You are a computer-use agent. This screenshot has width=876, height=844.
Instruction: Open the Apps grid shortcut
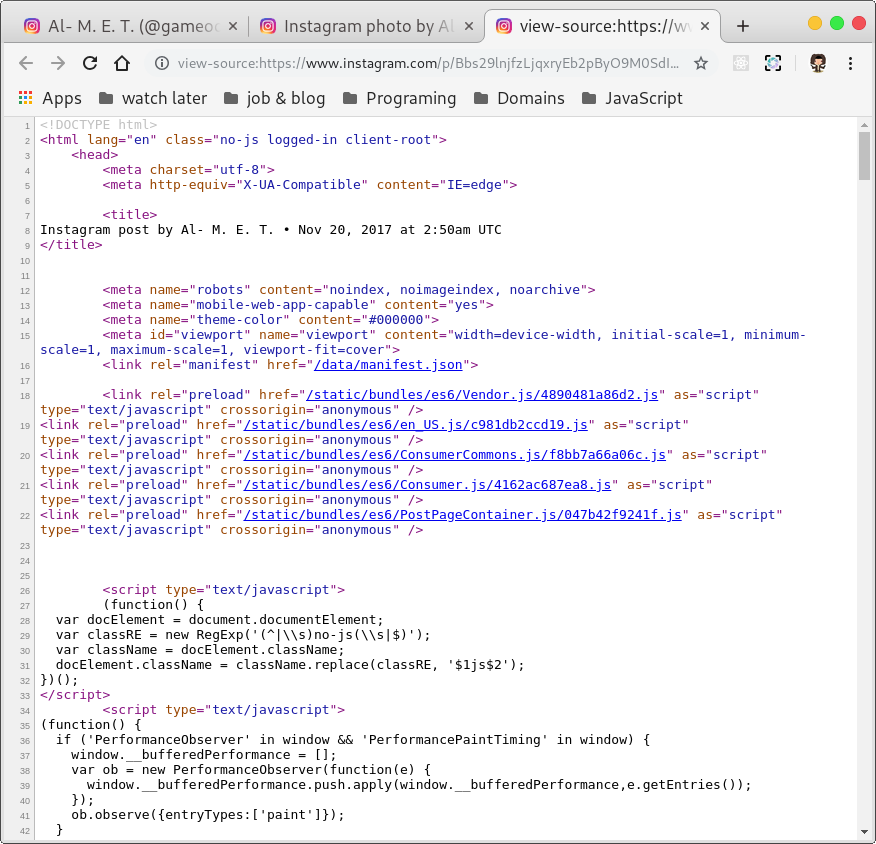pos(50,98)
